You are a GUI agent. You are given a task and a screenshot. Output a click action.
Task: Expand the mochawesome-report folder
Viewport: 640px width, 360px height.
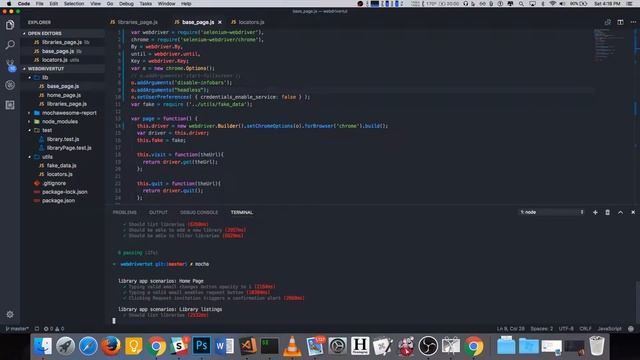69,113
